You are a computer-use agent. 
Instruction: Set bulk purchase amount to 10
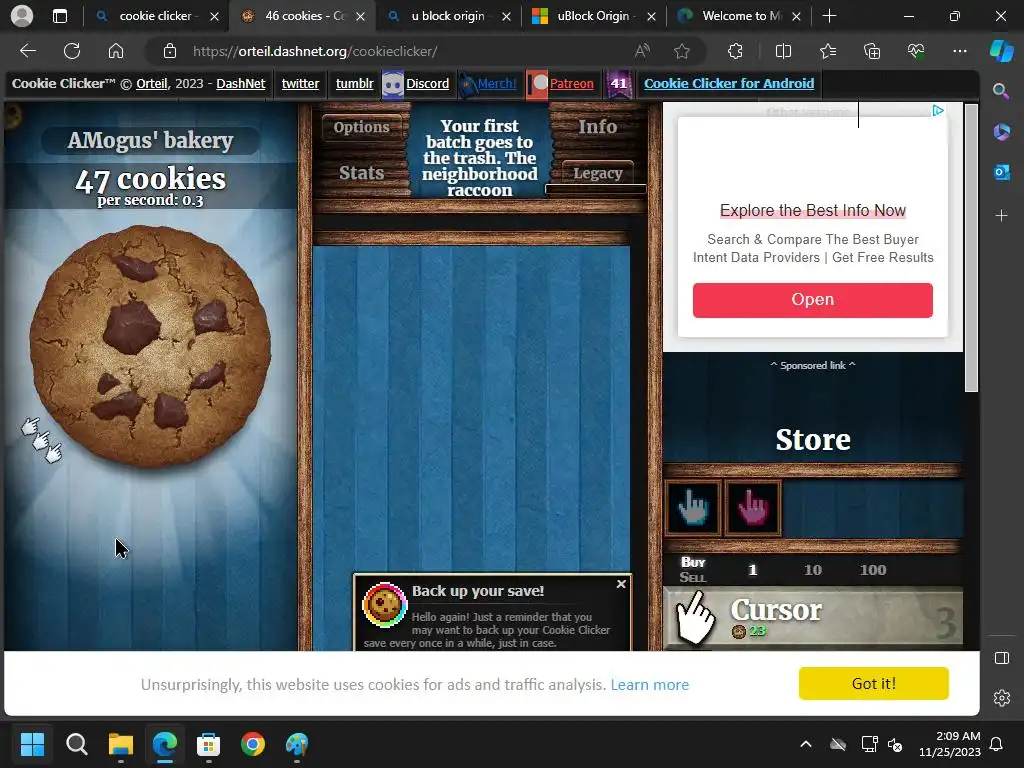(812, 569)
